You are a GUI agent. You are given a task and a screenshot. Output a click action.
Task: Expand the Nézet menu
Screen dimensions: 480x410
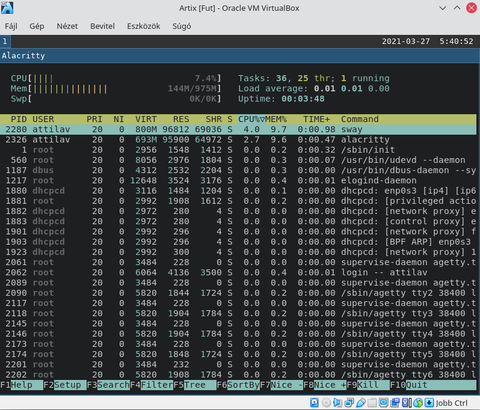[67, 26]
